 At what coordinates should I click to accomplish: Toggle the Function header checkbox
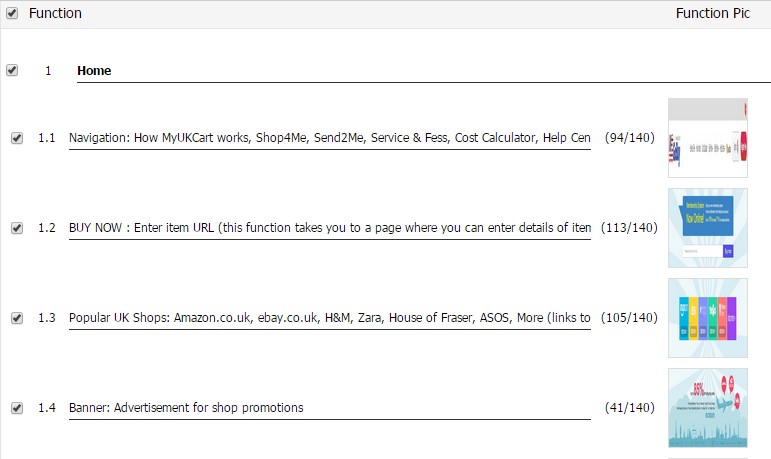12,13
